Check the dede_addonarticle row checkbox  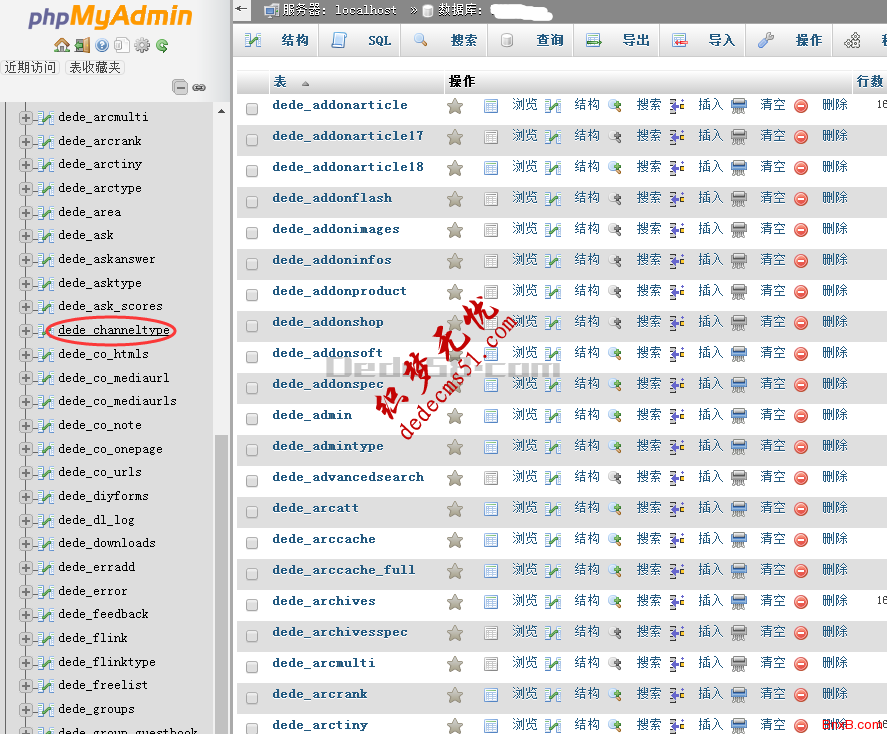tap(252, 109)
